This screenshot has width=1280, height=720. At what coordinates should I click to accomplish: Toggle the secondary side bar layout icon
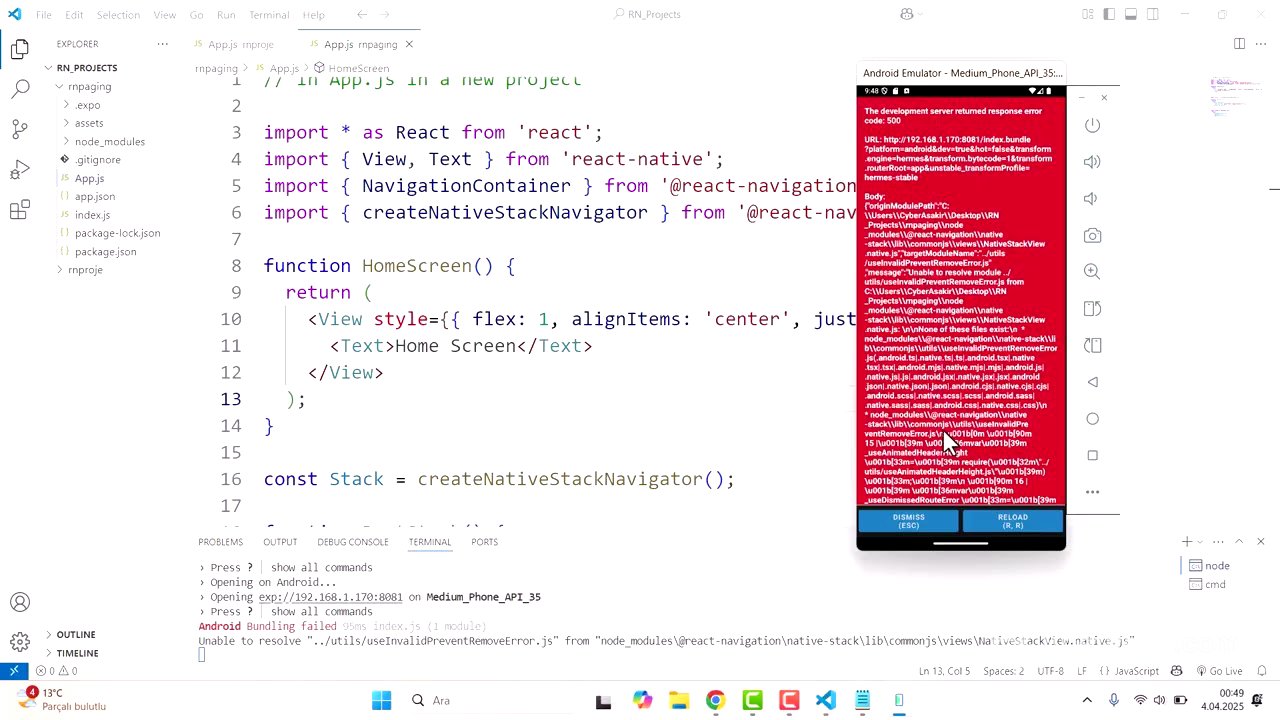[x=1153, y=14]
